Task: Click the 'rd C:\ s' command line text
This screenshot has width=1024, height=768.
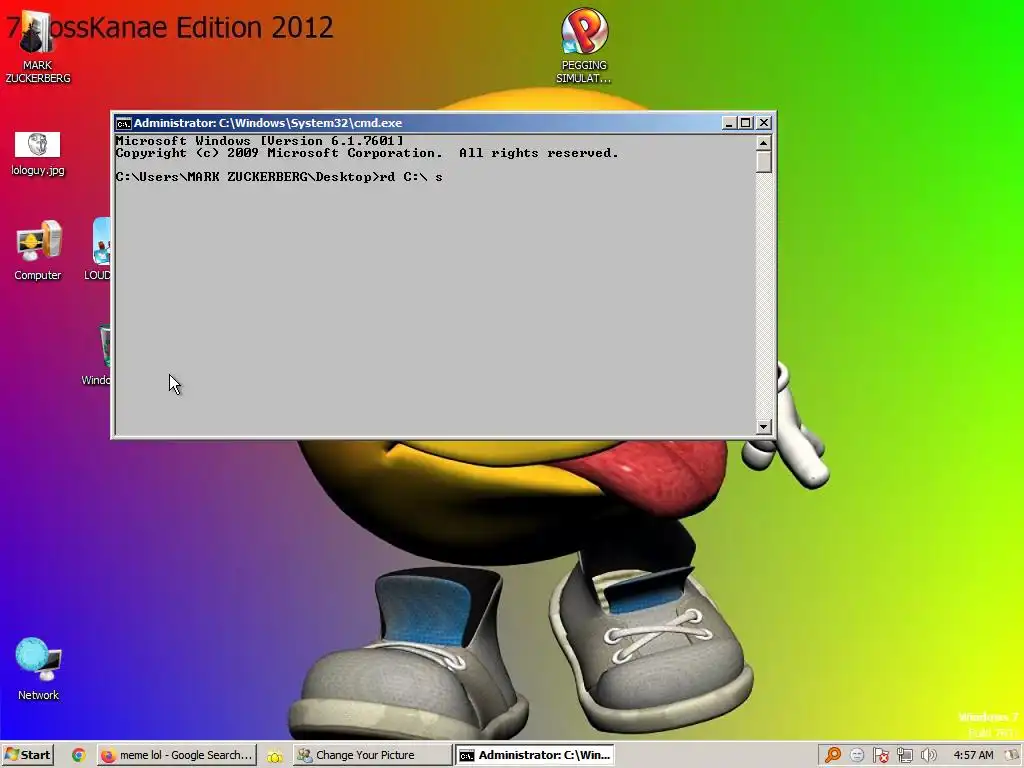Action: coord(411,177)
